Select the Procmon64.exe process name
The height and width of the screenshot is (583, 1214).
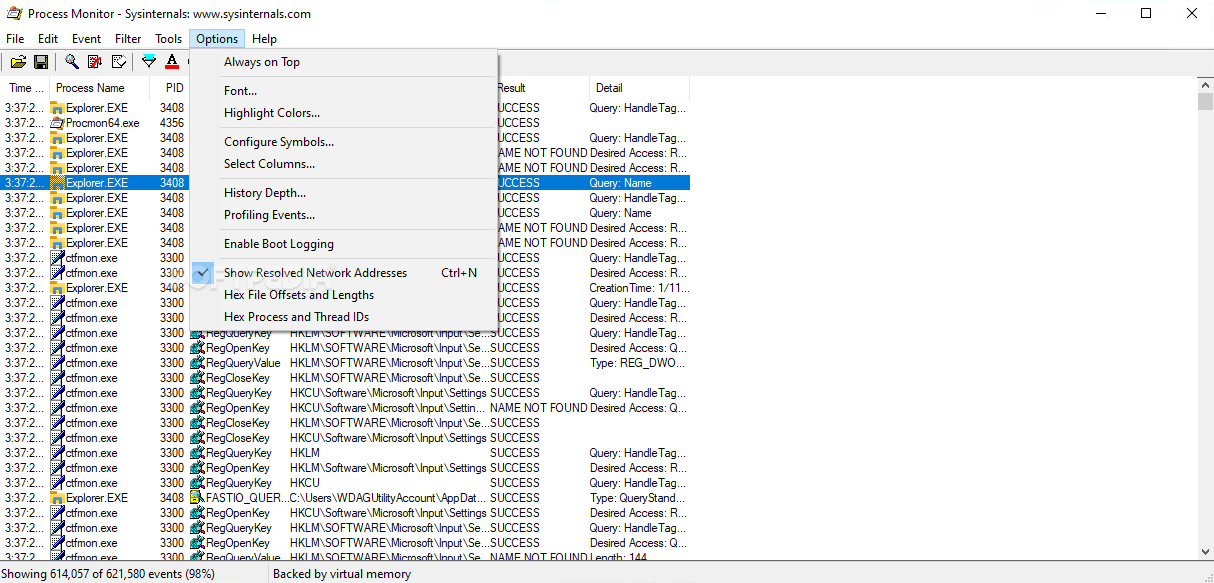(102, 123)
